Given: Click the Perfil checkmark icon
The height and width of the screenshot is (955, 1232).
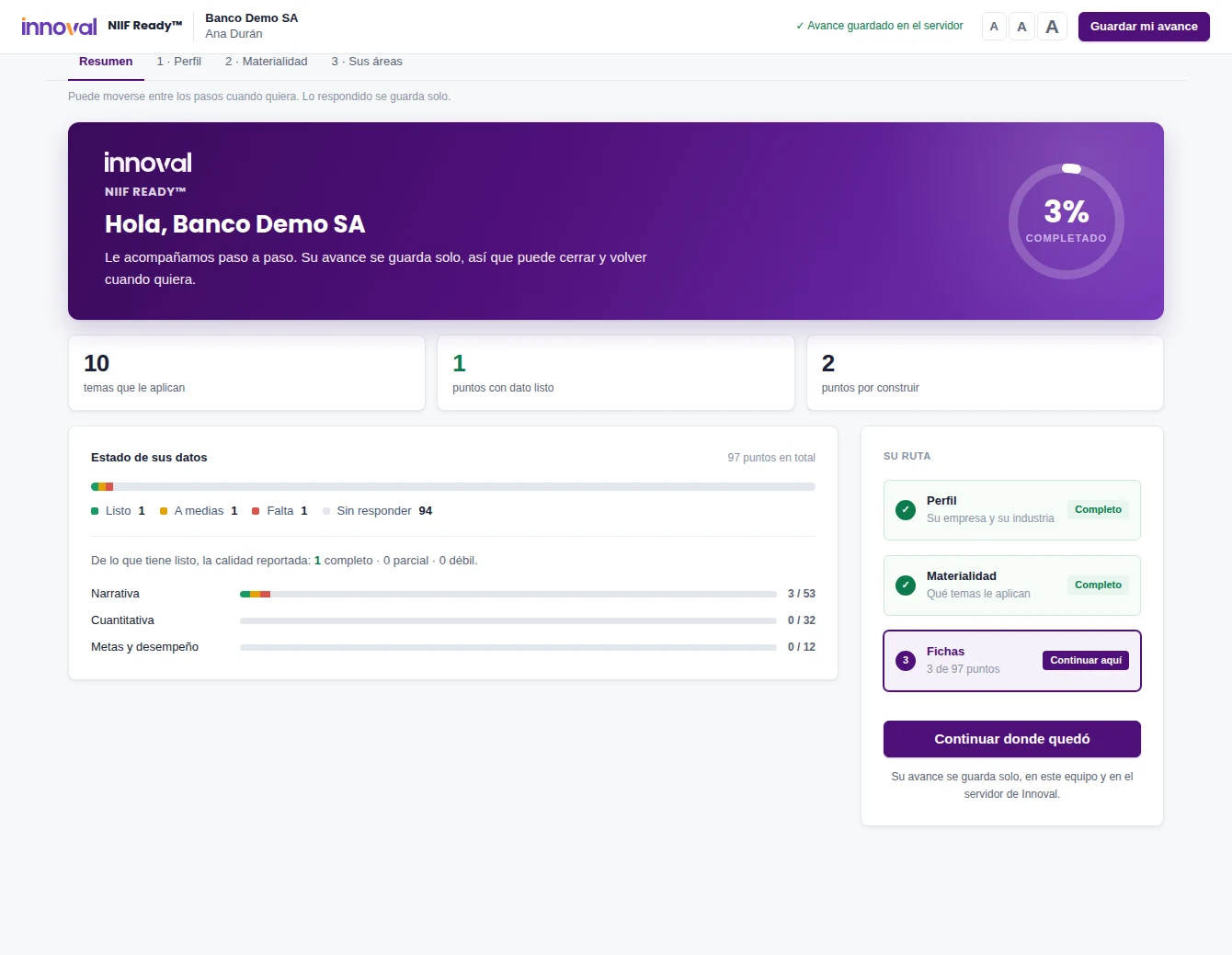Looking at the screenshot, I should [906, 510].
